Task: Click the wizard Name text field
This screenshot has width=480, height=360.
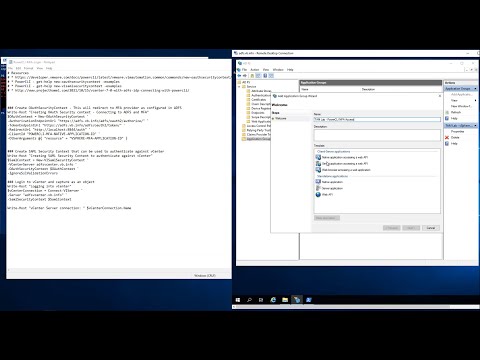Action: [377, 119]
